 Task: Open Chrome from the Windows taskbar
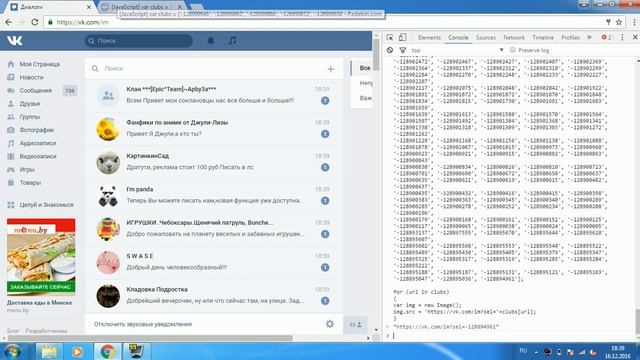point(107,351)
